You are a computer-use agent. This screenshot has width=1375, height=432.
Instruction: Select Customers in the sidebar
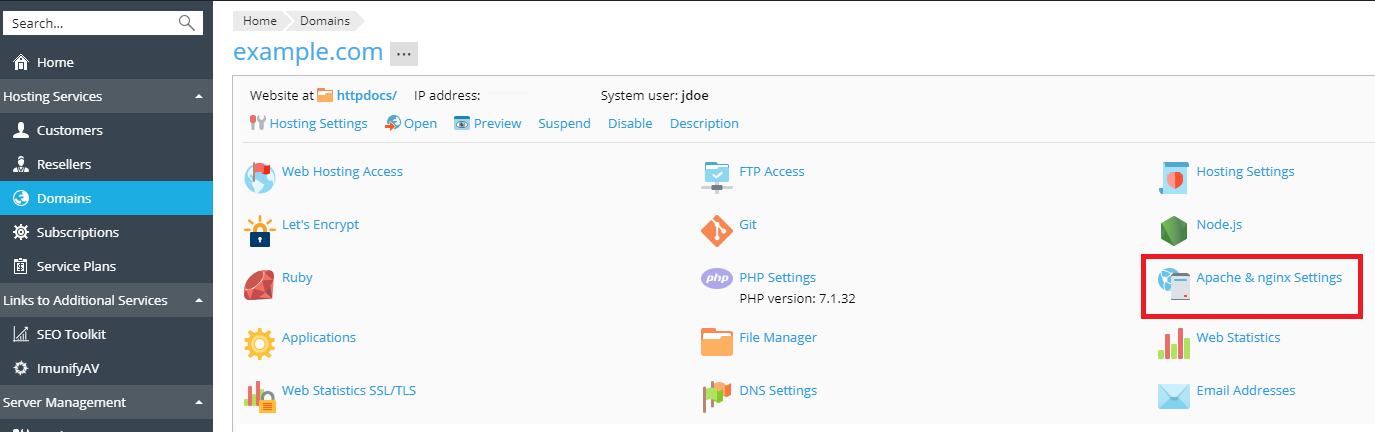coord(69,131)
